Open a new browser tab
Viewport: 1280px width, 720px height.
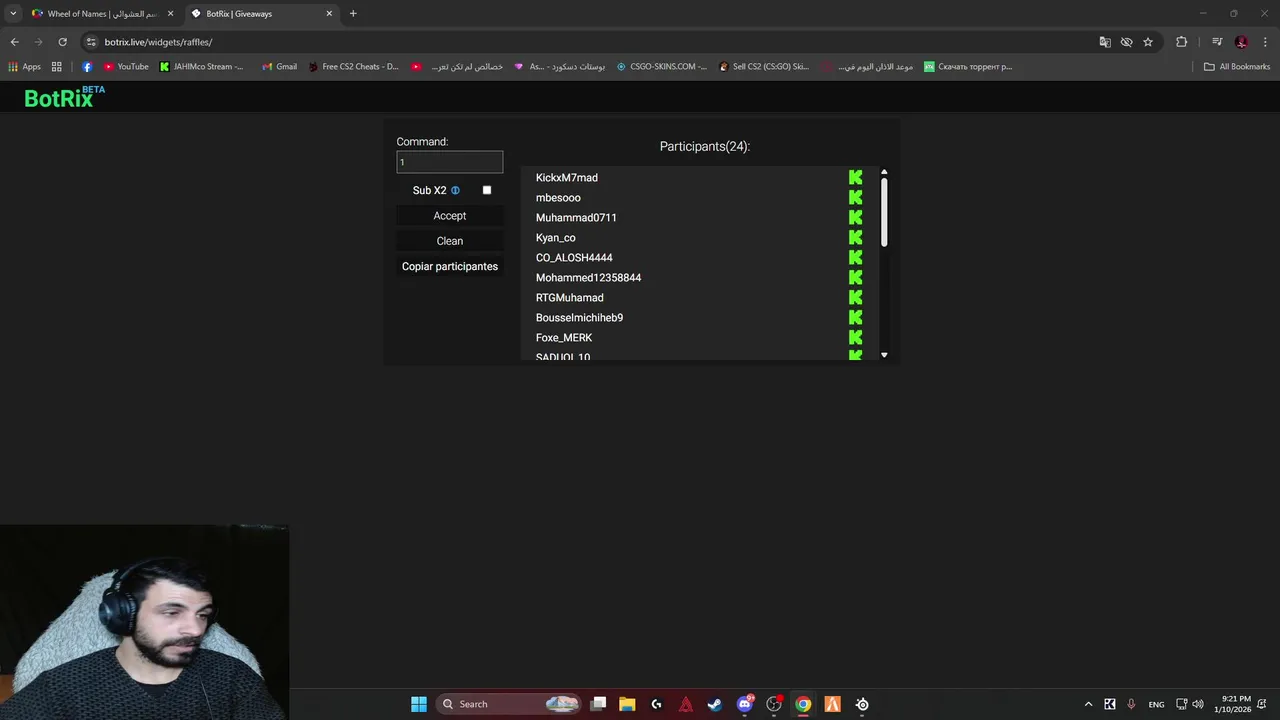click(x=353, y=14)
